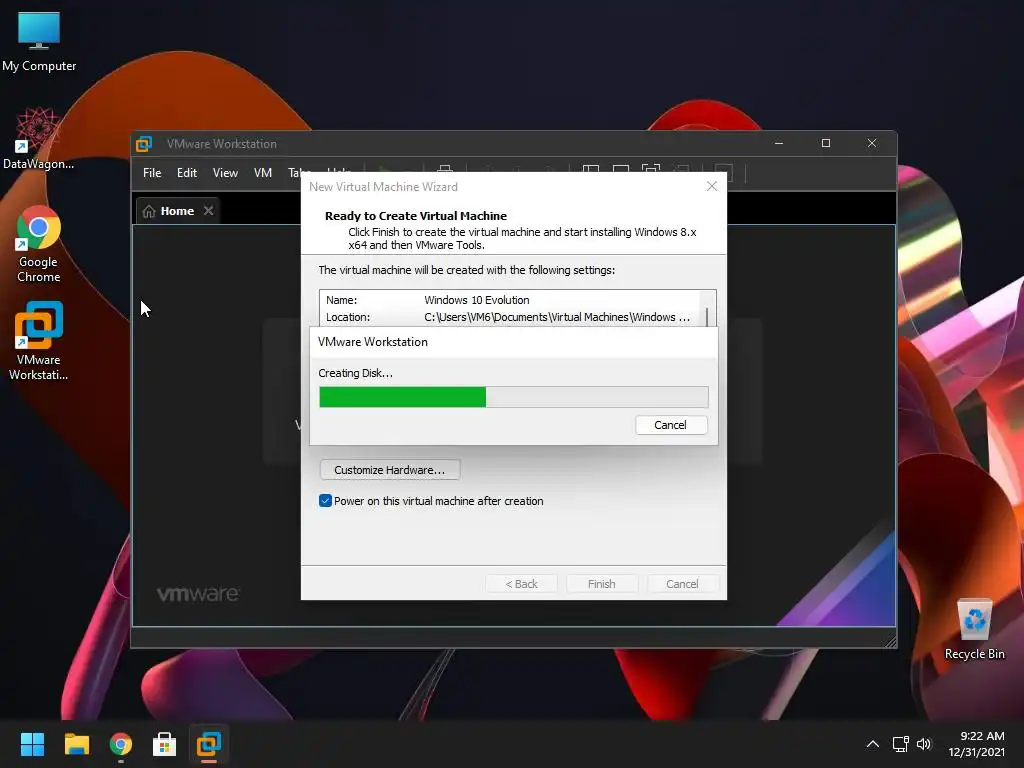Open File Explorer from the taskbar
The image size is (1024, 768).
tap(76, 744)
